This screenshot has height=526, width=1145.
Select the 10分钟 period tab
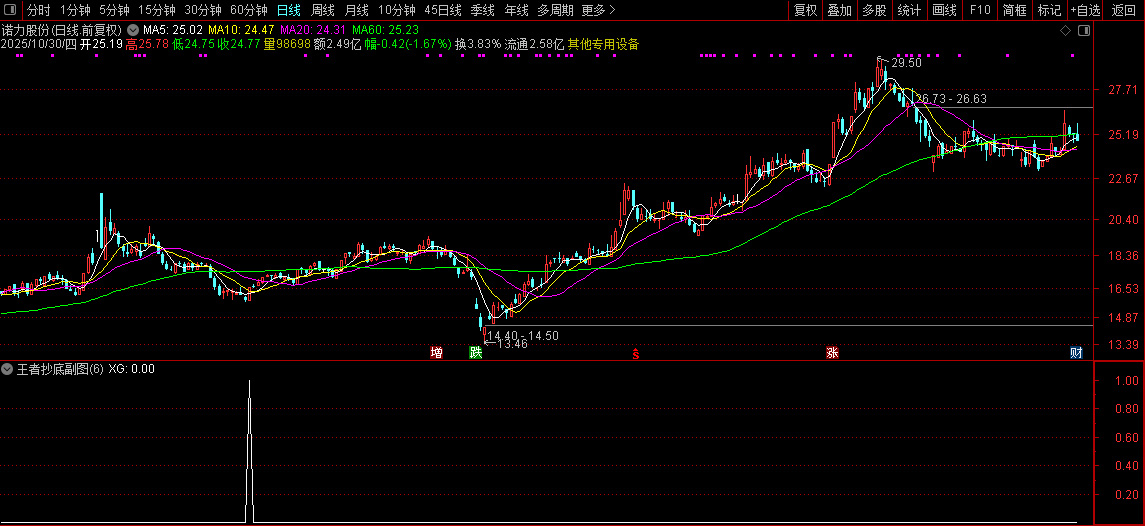[397, 10]
